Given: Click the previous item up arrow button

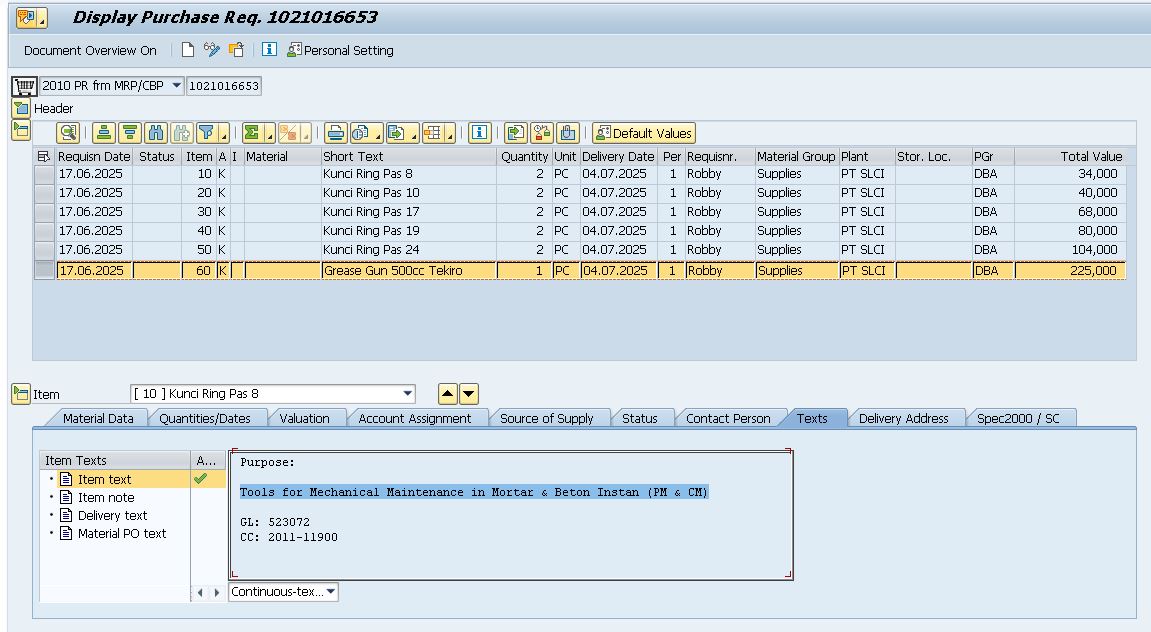Looking at the screenshot, I should pyautogui.click(x=448, y=394).
